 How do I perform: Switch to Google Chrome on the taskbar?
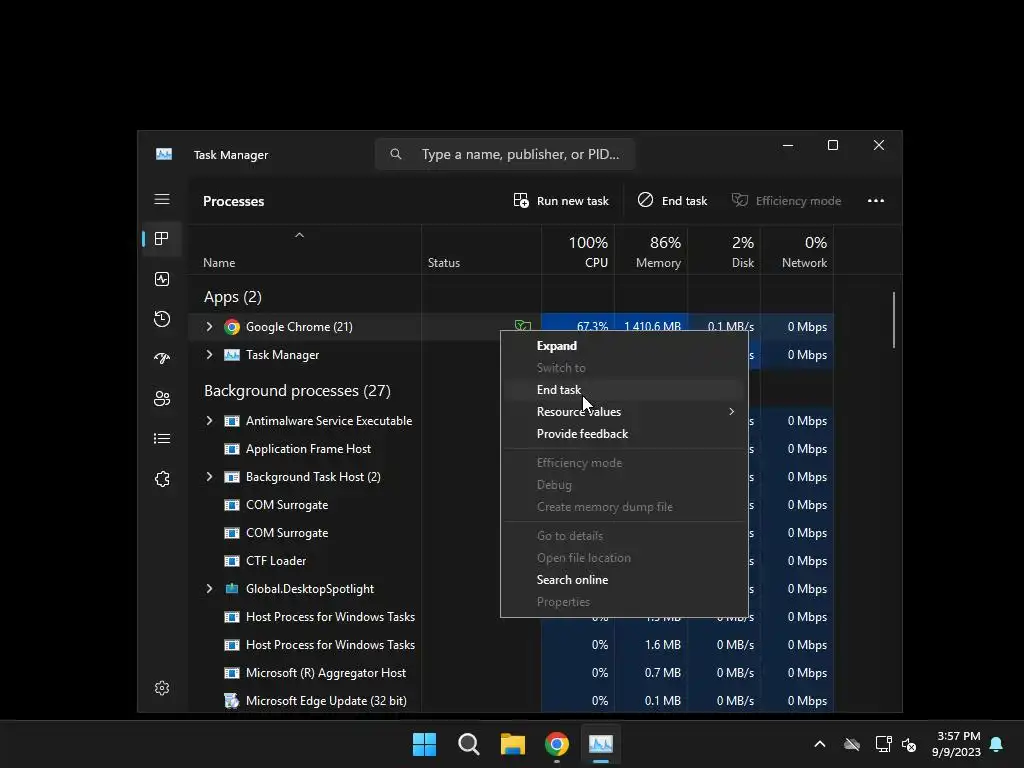[x=557, y=744]
